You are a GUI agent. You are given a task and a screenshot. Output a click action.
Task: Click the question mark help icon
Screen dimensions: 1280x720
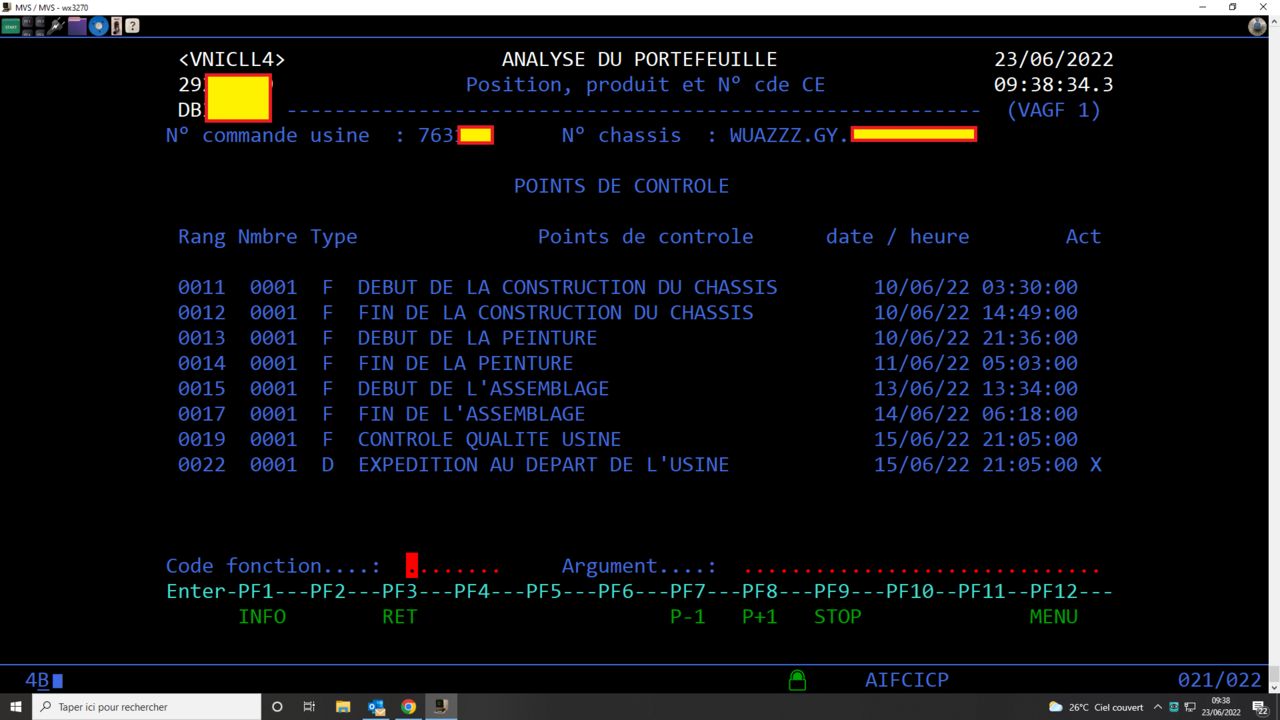pos(132,26)
